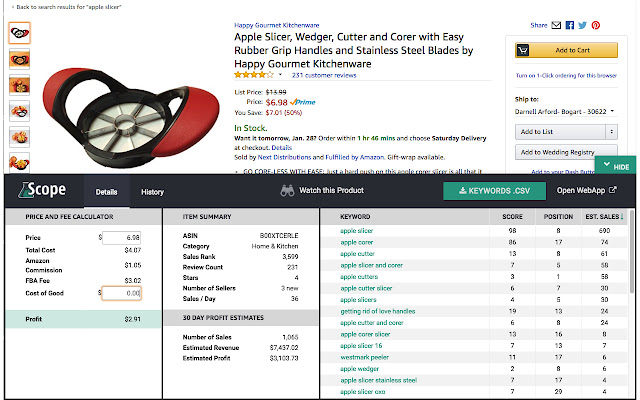
Task: Switch to the History tab
Action: [152, 192]
